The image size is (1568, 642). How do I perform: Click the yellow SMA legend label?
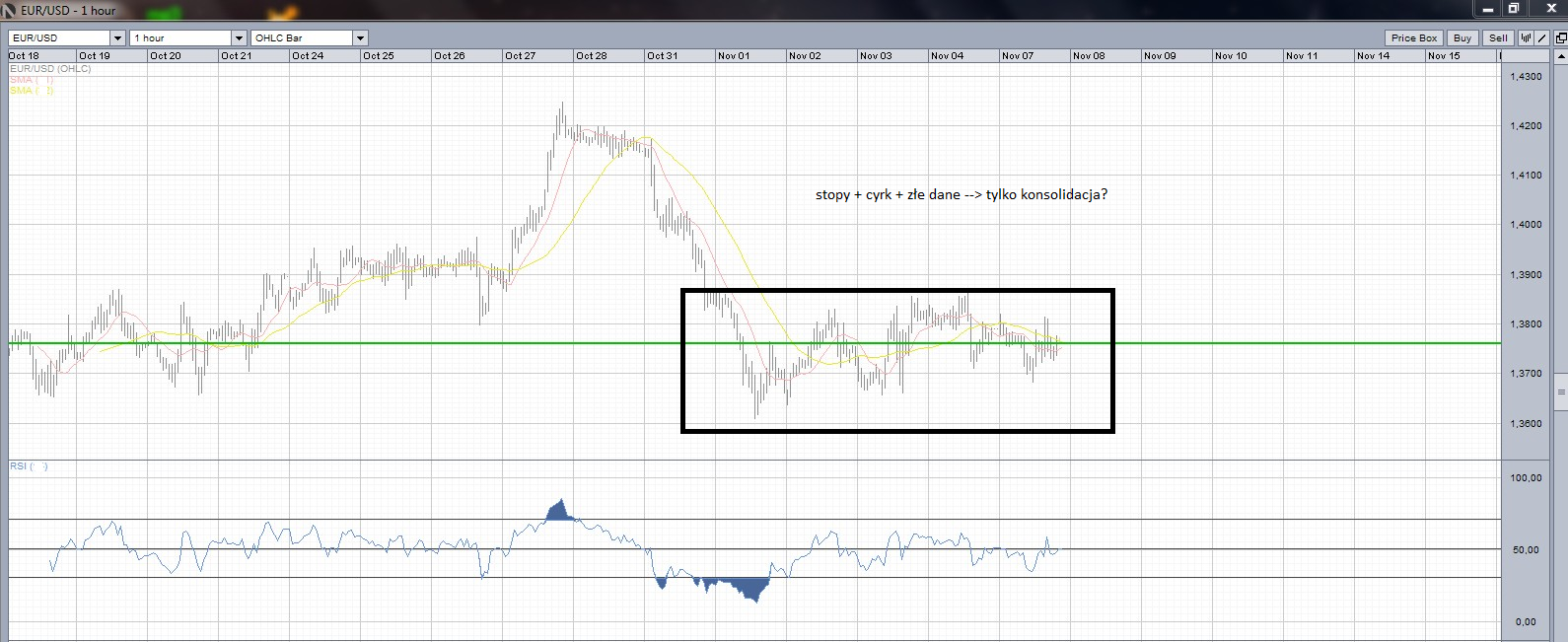point(31,91)
